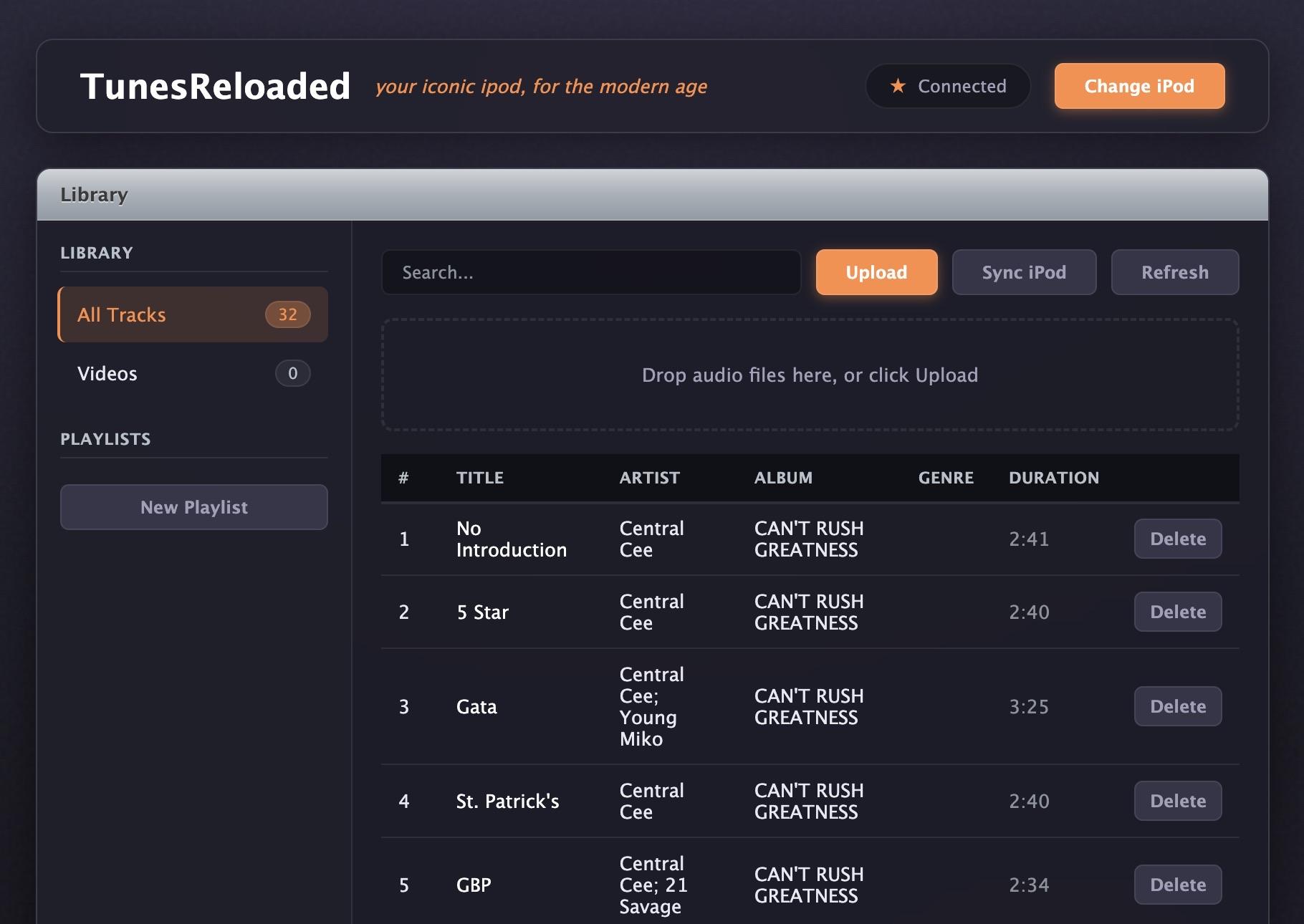This screenshot has width=1304, height=924.
Task: Refresh the track library
Action: (x=1175, y=272)
